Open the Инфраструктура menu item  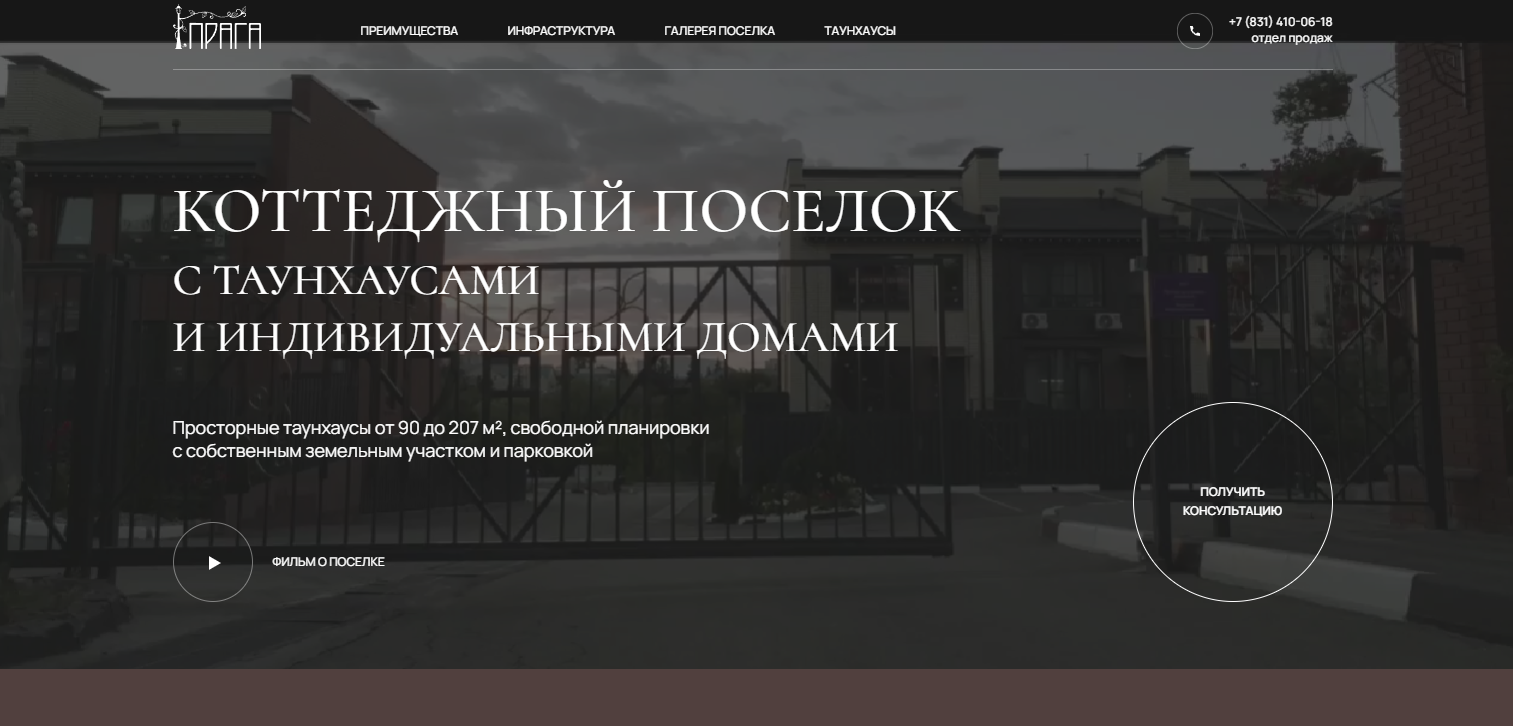tap(561, 31)
